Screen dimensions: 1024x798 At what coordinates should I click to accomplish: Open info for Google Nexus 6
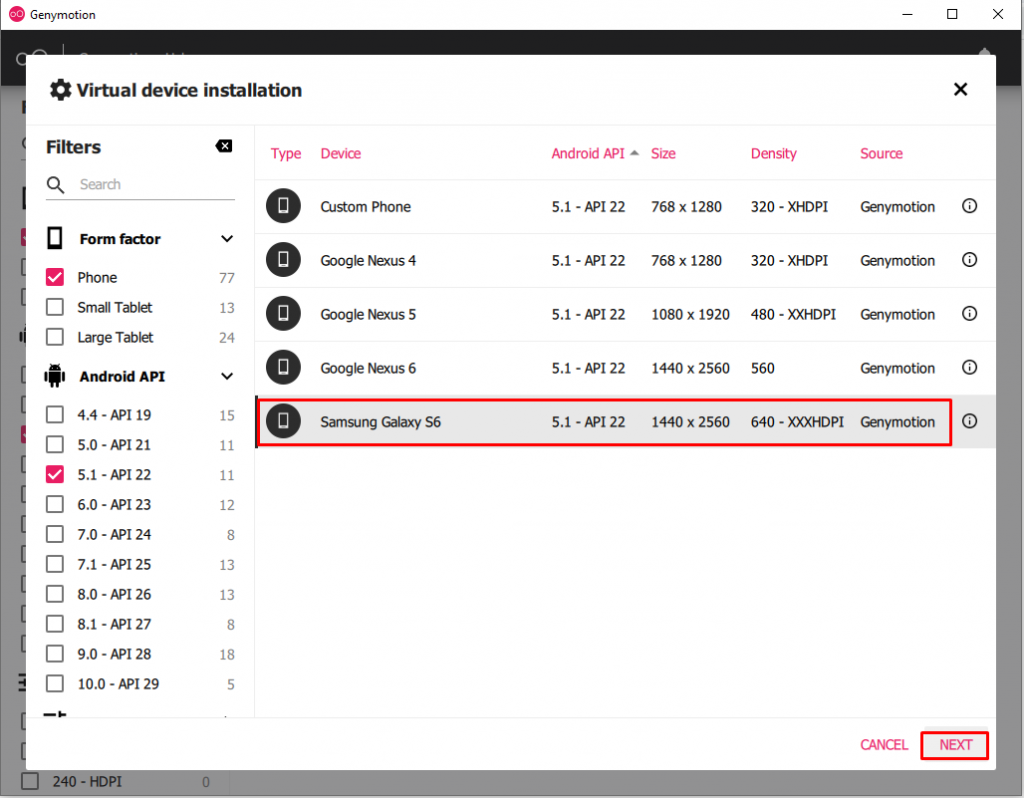coord(969,367)
